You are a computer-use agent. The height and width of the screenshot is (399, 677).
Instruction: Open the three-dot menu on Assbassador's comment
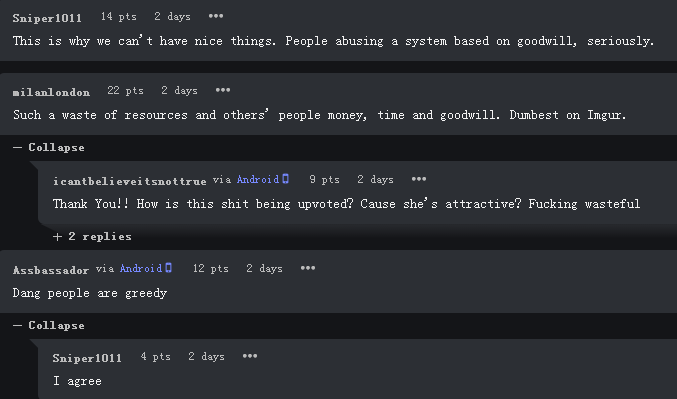pyautogui.click(x=308, y=268)
